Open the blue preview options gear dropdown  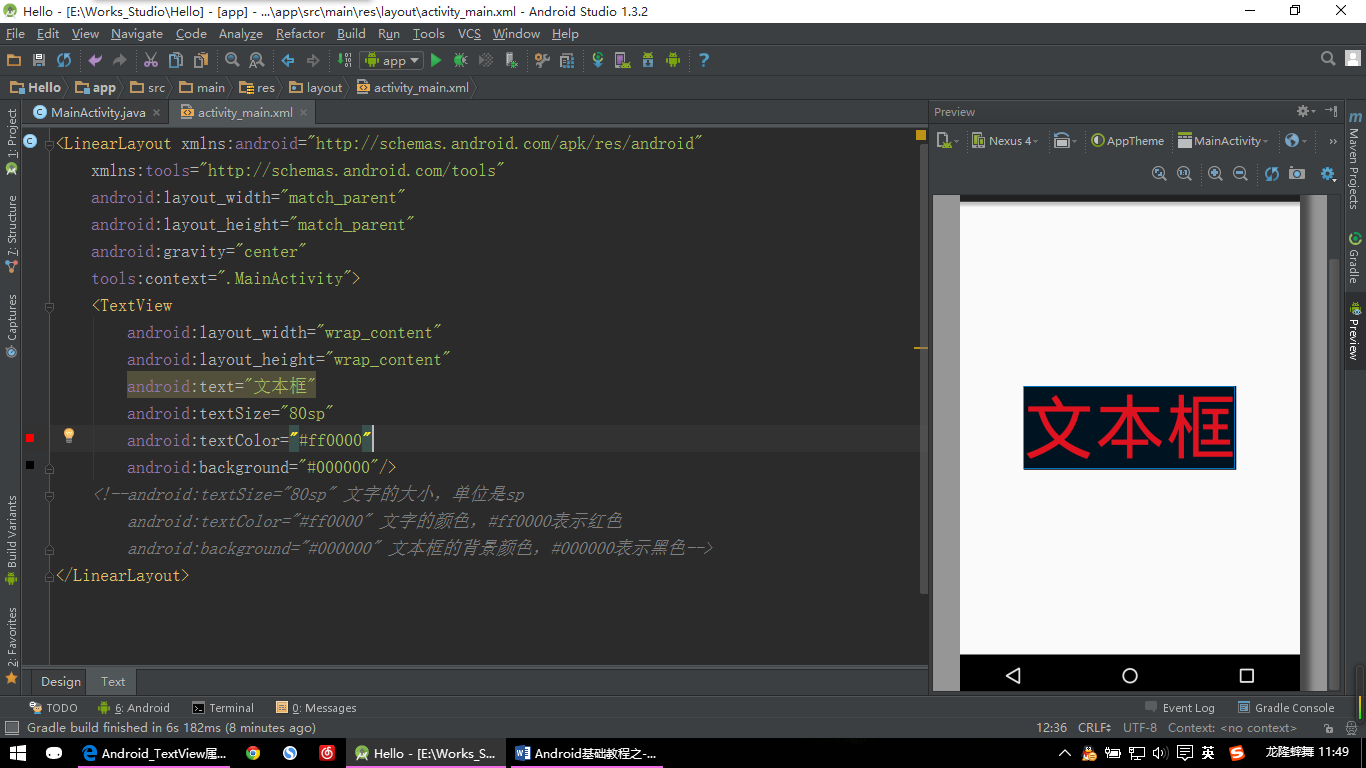pos(1328,173)
